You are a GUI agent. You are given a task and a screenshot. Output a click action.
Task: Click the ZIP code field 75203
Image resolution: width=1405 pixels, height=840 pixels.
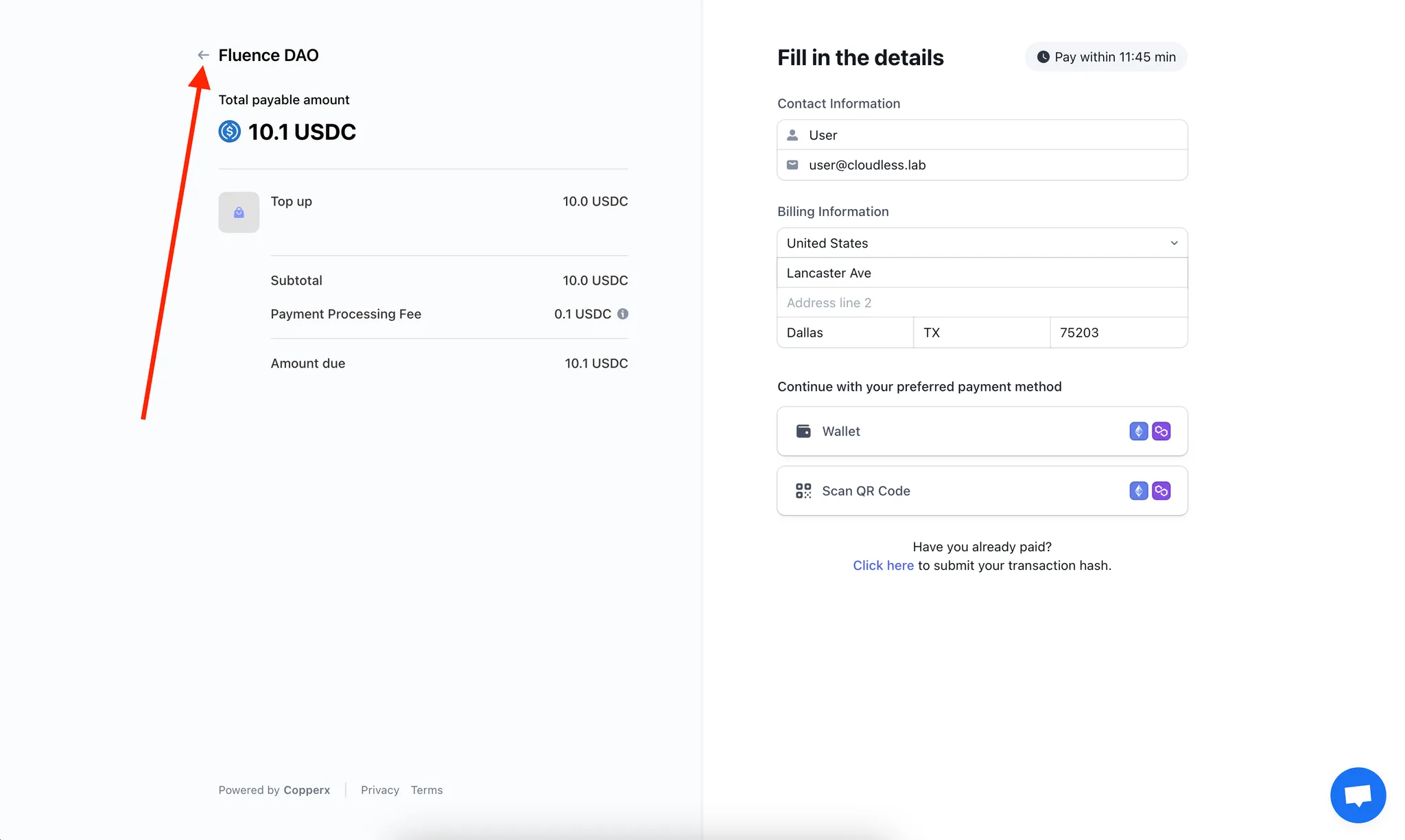coord(1118,333)
